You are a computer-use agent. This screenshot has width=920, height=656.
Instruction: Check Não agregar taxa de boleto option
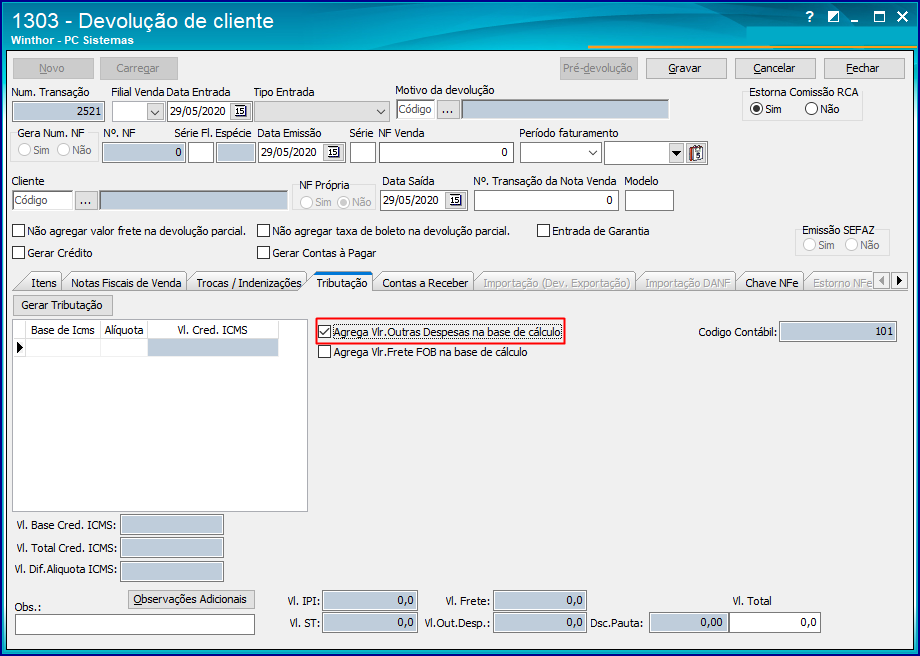coord(263,231)
